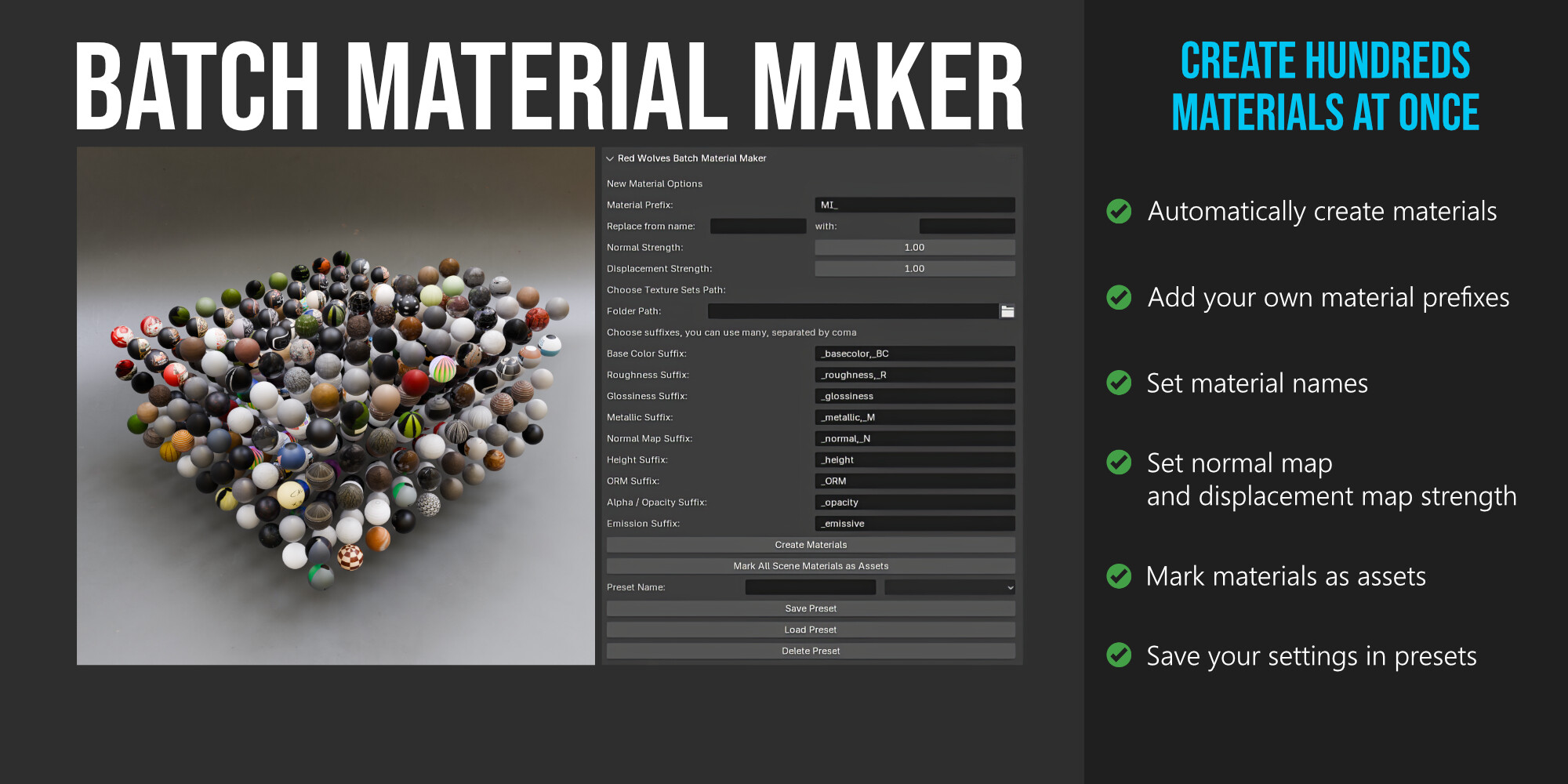The width and height of the screenshot is (1568, 784).
Task: Edit the Glossiness Suffix field
Action: click(915, 396)
